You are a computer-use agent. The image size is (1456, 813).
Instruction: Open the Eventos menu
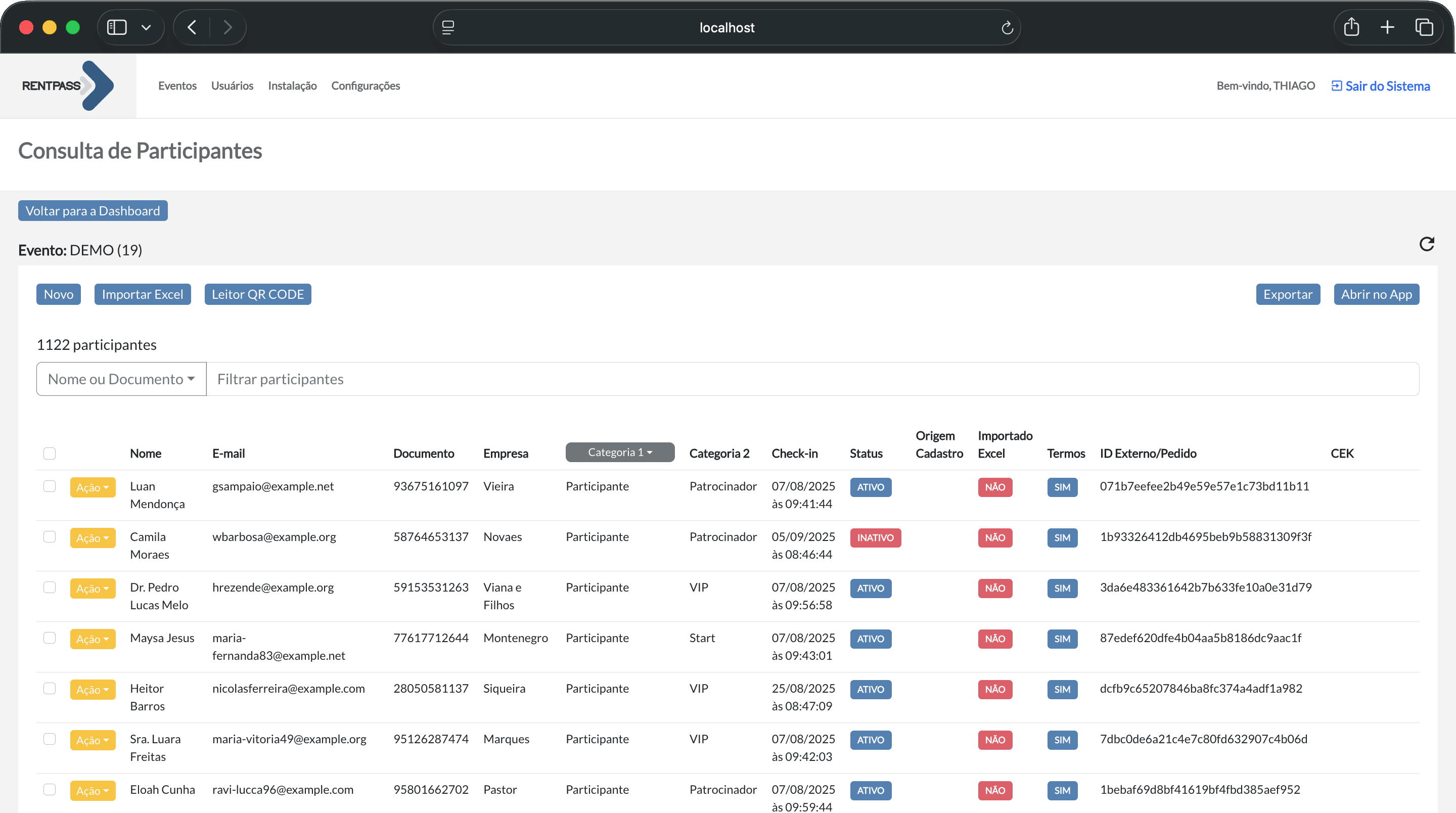pyautogui.click(x=177, y=85)
